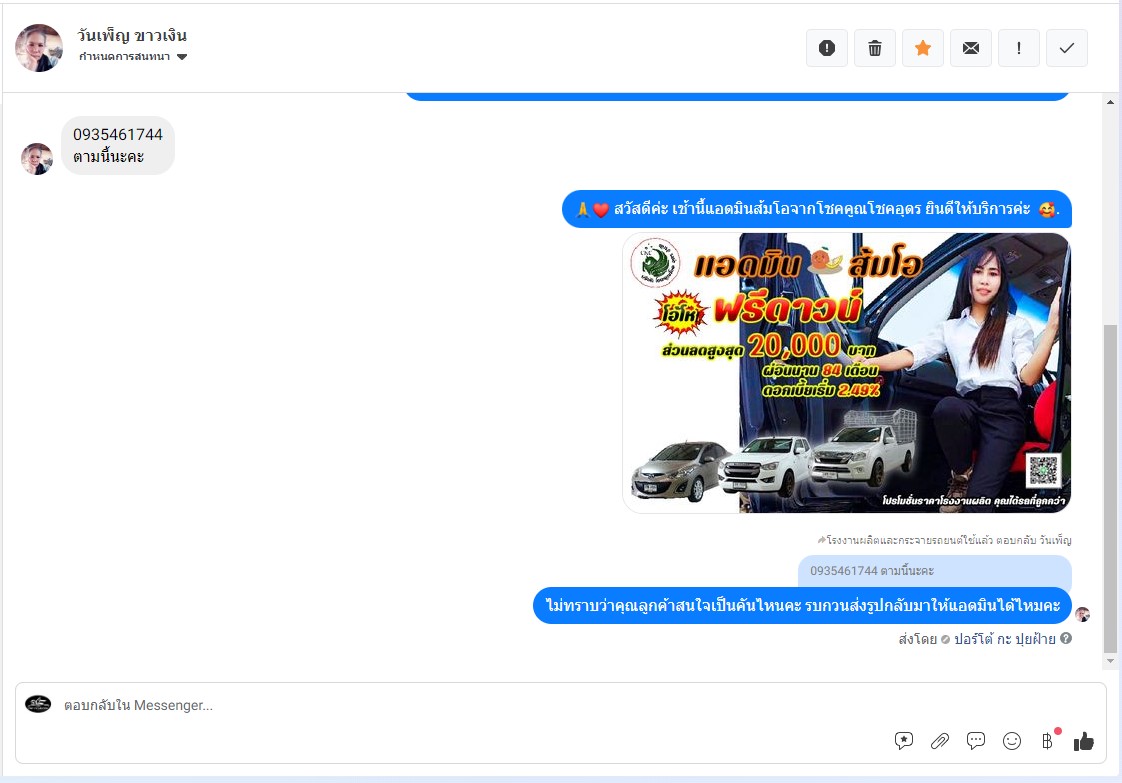Open the emoji picker smiley icon
Viewport: 1122px width, 783px height.
pos(1012,741)
